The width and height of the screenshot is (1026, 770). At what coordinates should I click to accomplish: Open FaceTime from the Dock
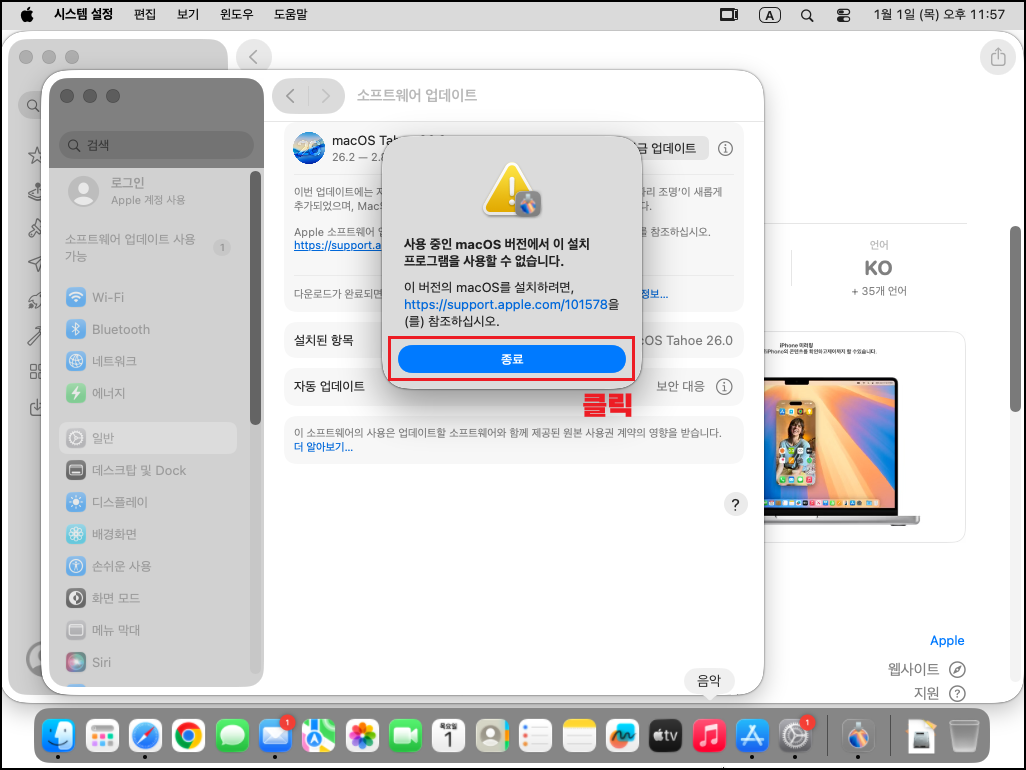(x=405, y=736)
